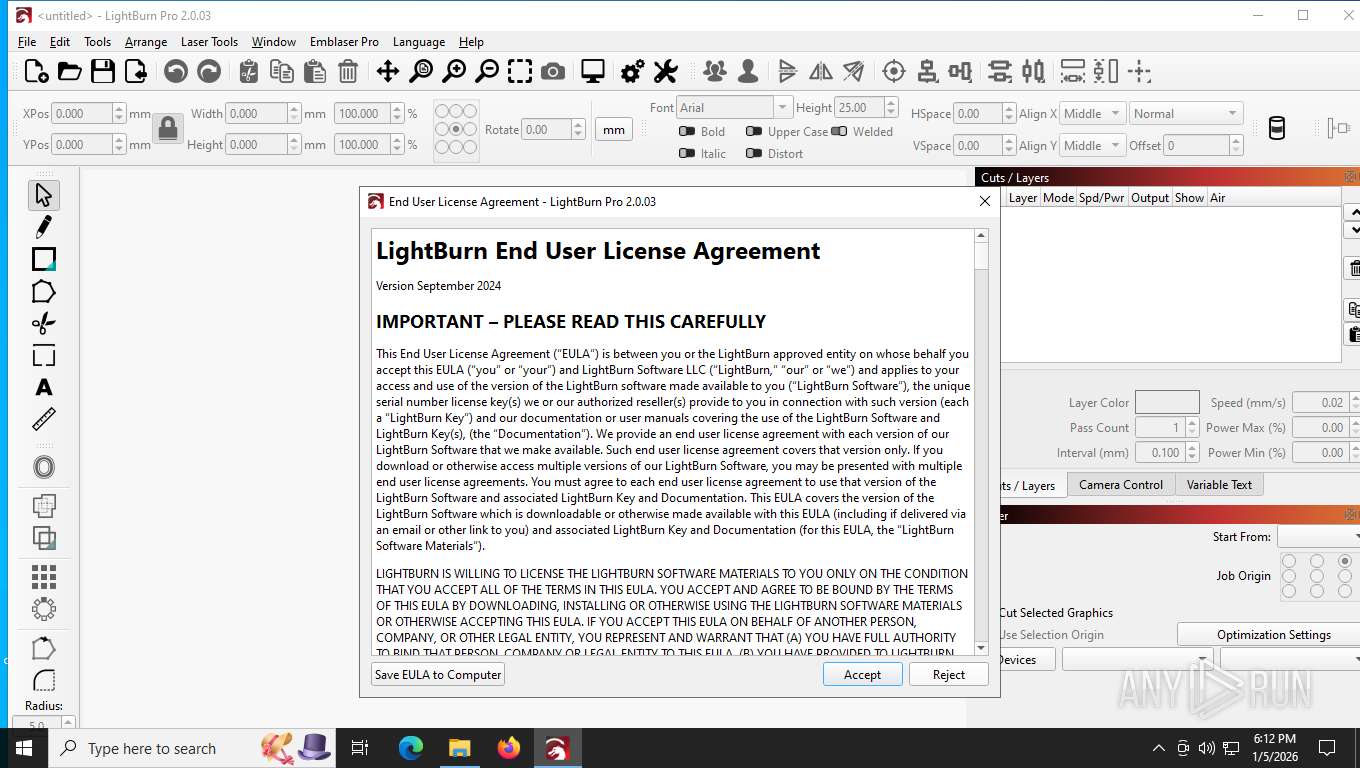Click the Interval (mm) spinner arrows
The image size is (1360, 768).
[x=1190, y=452]
